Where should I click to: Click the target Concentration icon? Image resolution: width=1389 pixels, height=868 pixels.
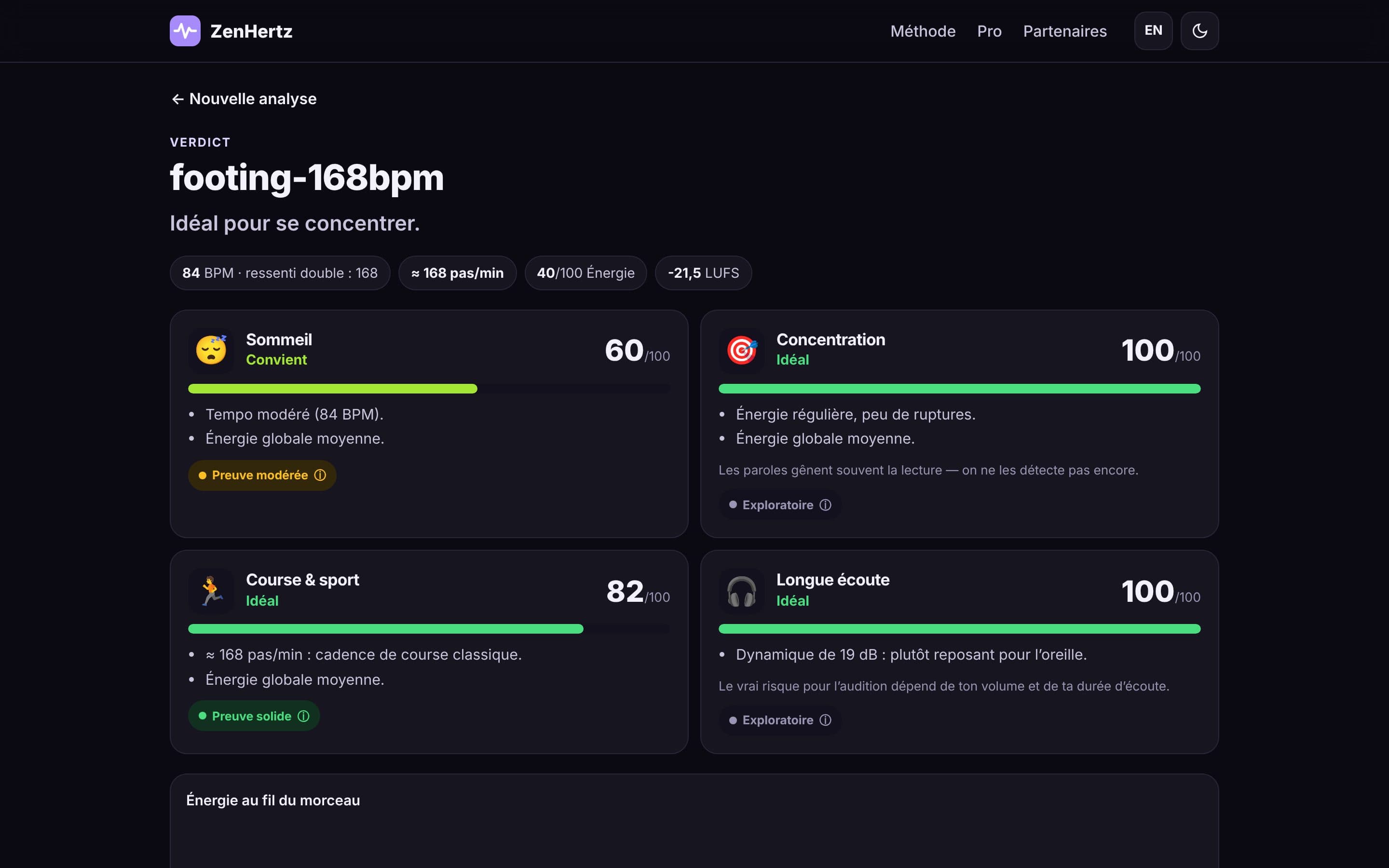(x=742, y=350)
